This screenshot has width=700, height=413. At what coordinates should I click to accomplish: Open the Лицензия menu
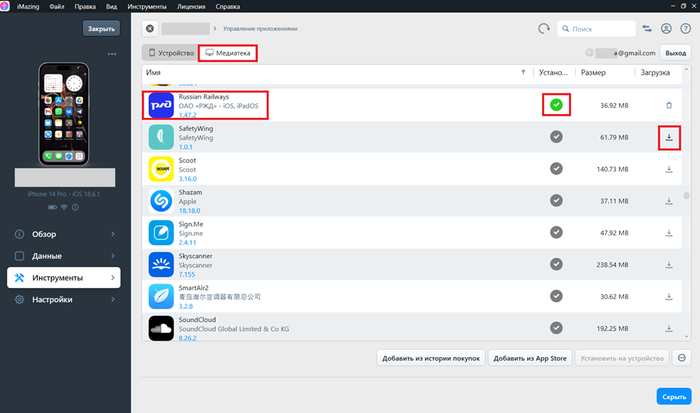pyautogui.click(x=191, y=7)
